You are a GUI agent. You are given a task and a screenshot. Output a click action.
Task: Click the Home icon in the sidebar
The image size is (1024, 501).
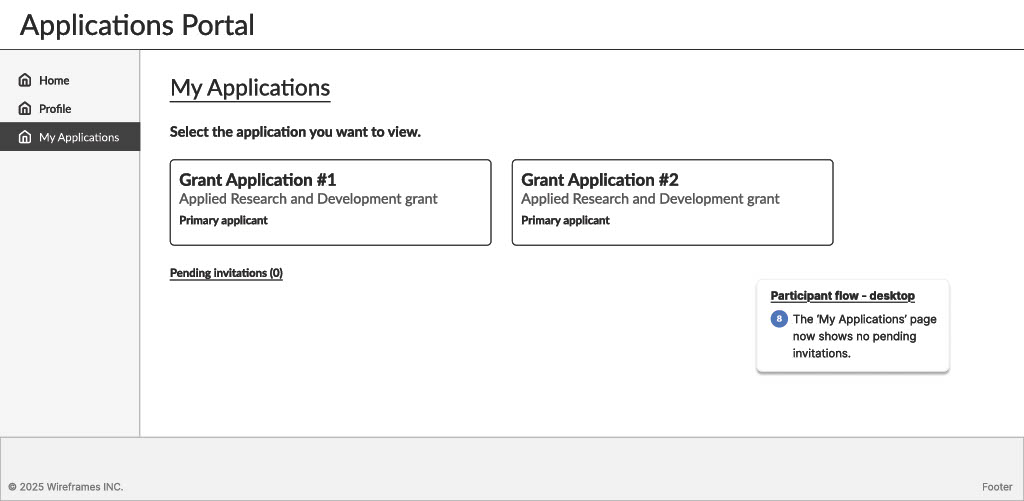click(25, 80)
